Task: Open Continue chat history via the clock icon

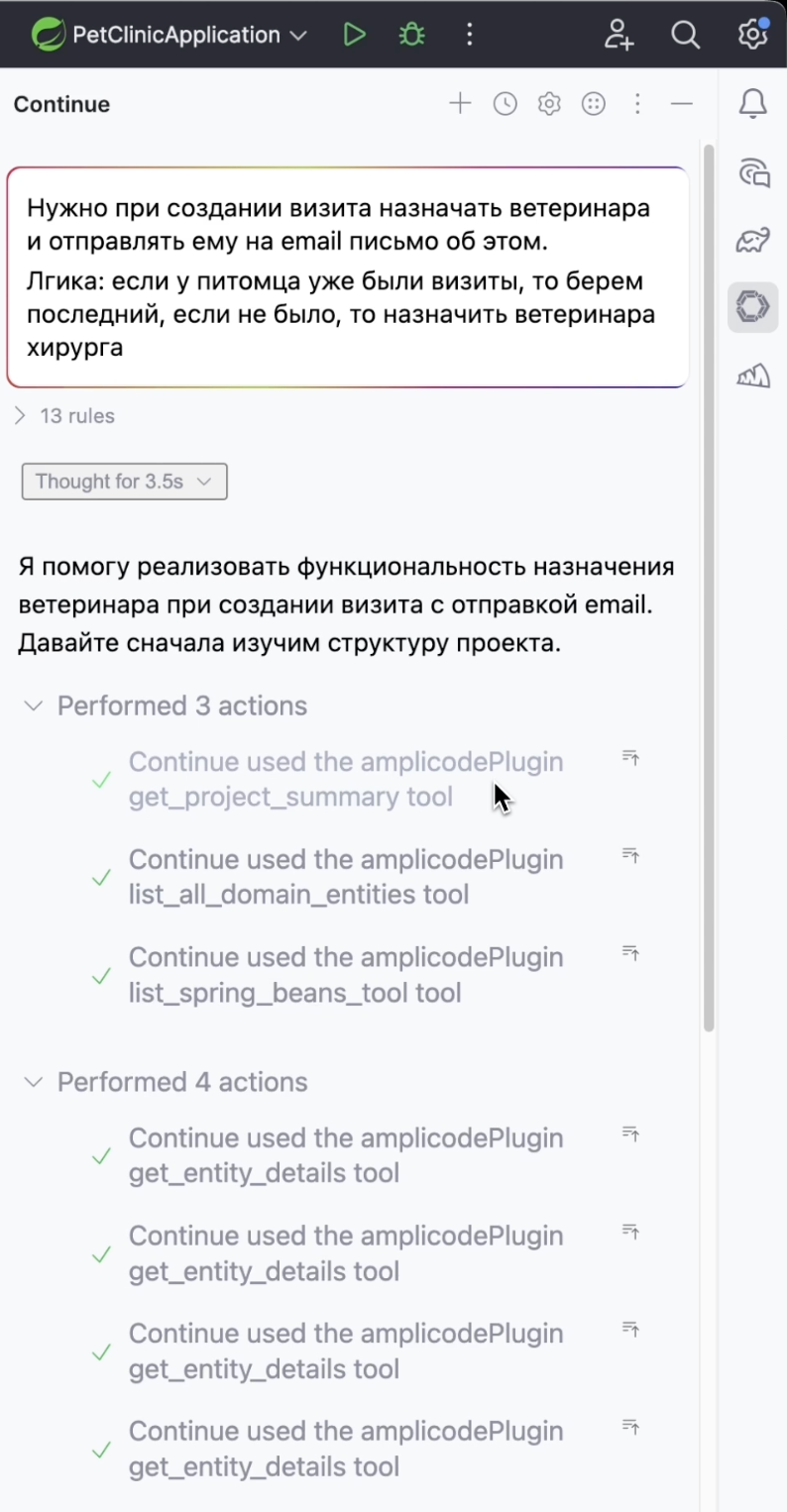Action: coord(505,103)
